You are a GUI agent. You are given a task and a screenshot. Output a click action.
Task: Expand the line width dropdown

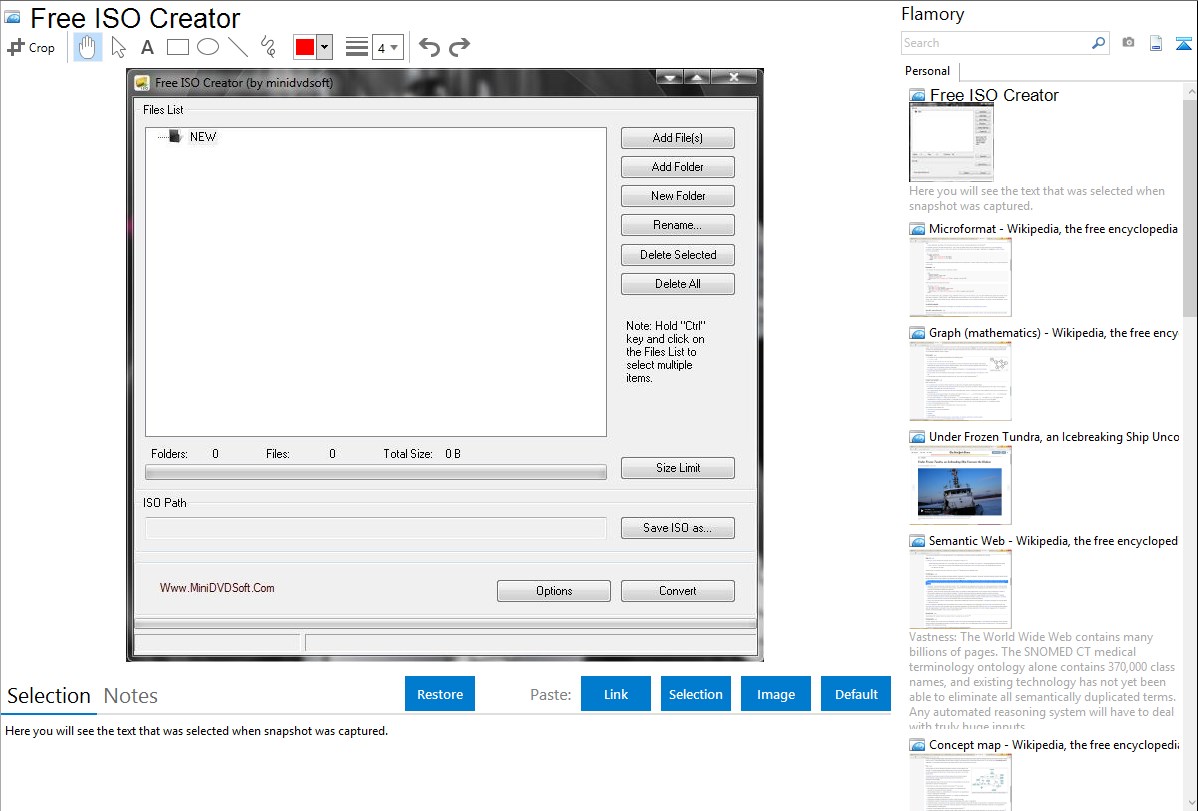(387, 47)
